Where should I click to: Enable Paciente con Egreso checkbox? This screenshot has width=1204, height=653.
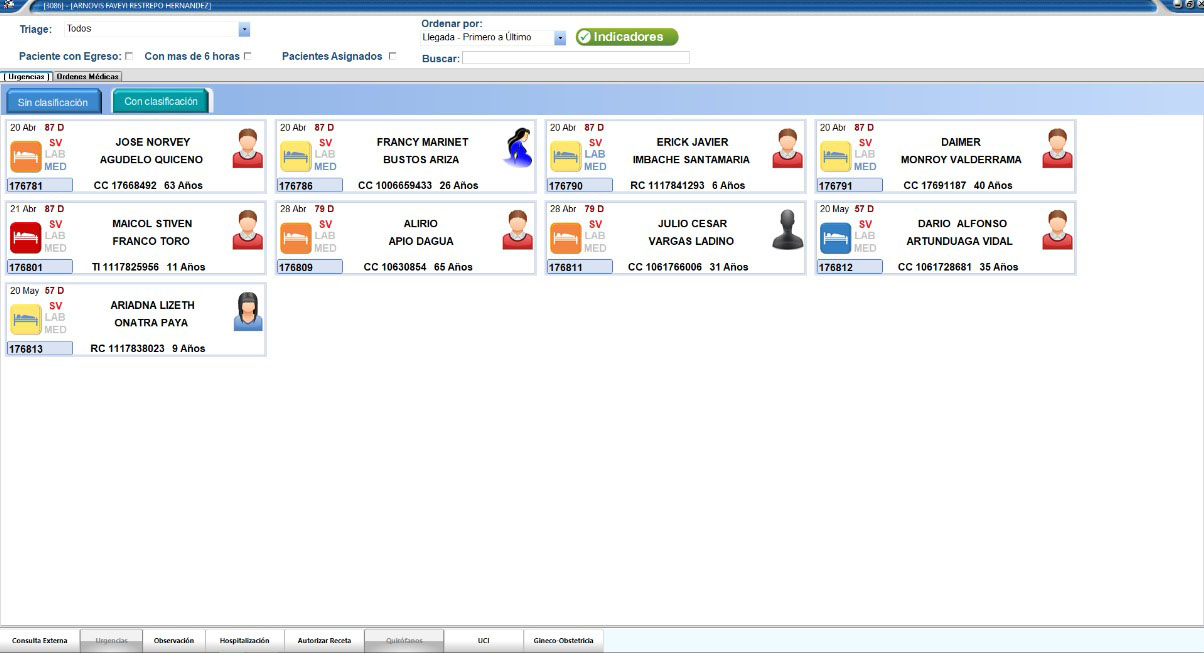click(x=128, y=57)
